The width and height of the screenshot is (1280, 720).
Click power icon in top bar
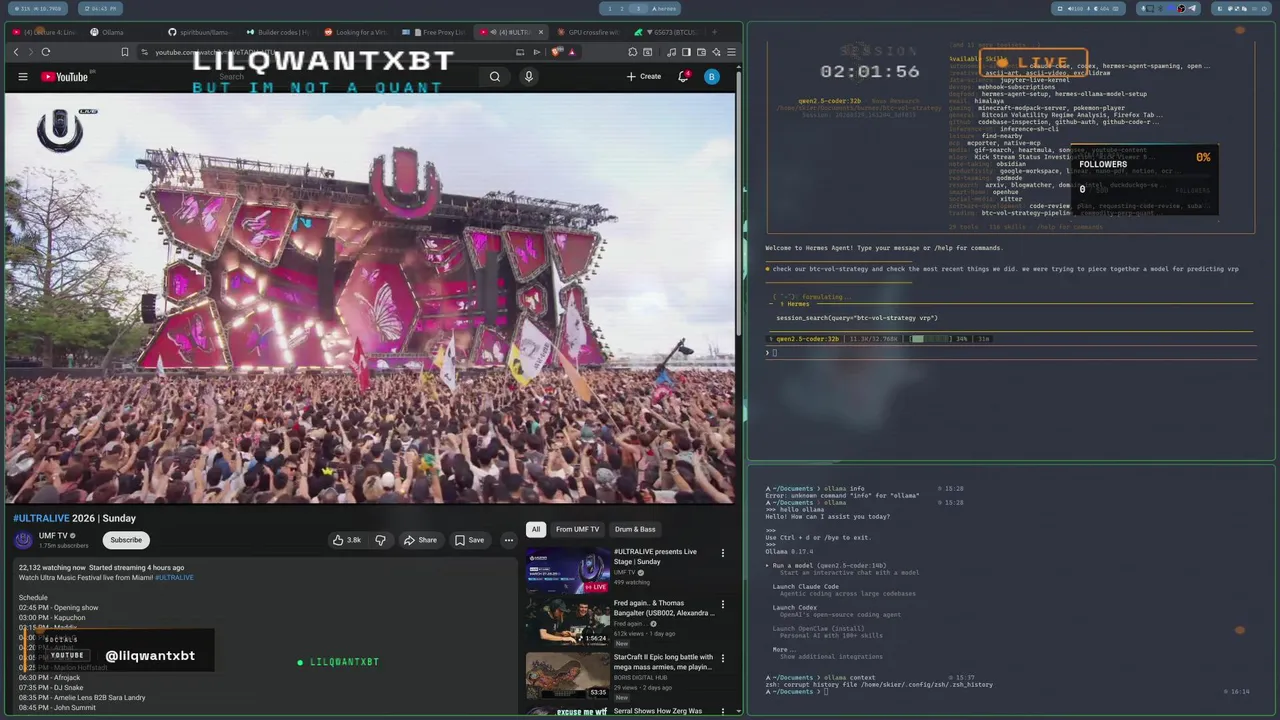[x=1264, y=8]
